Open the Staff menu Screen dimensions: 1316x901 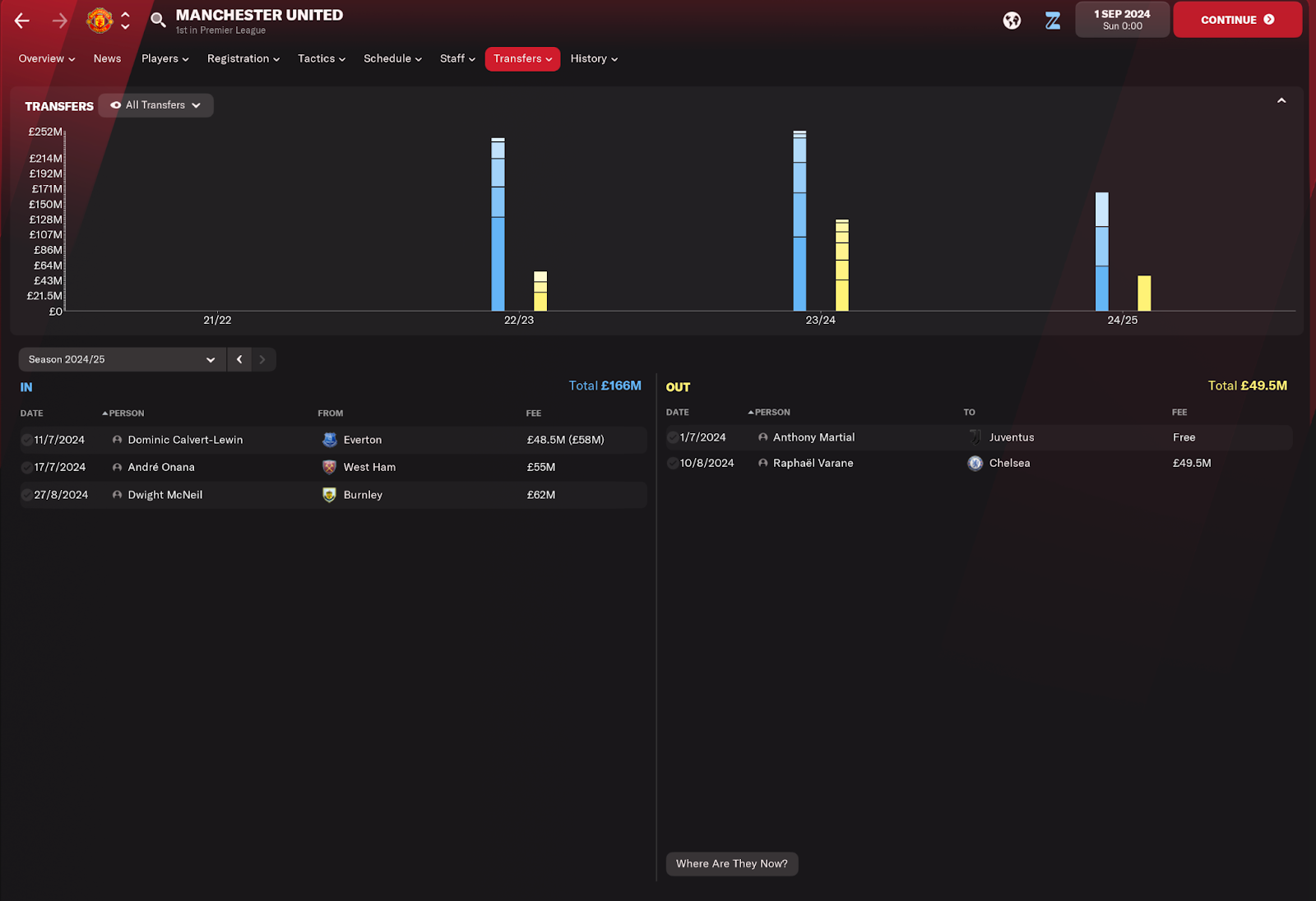pyautogui.click(x=457, y=58)
